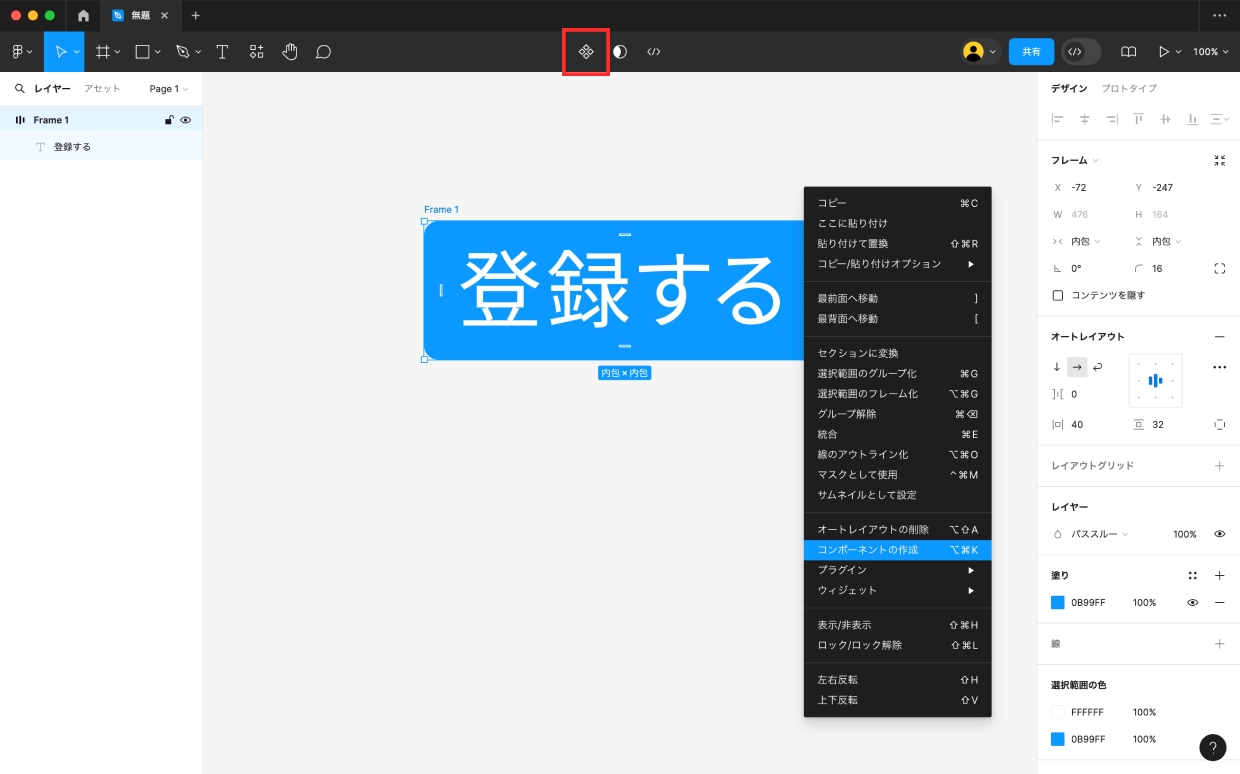Switch to プロトタイプ tab
1240x774 pixels.
[1129, 89]
